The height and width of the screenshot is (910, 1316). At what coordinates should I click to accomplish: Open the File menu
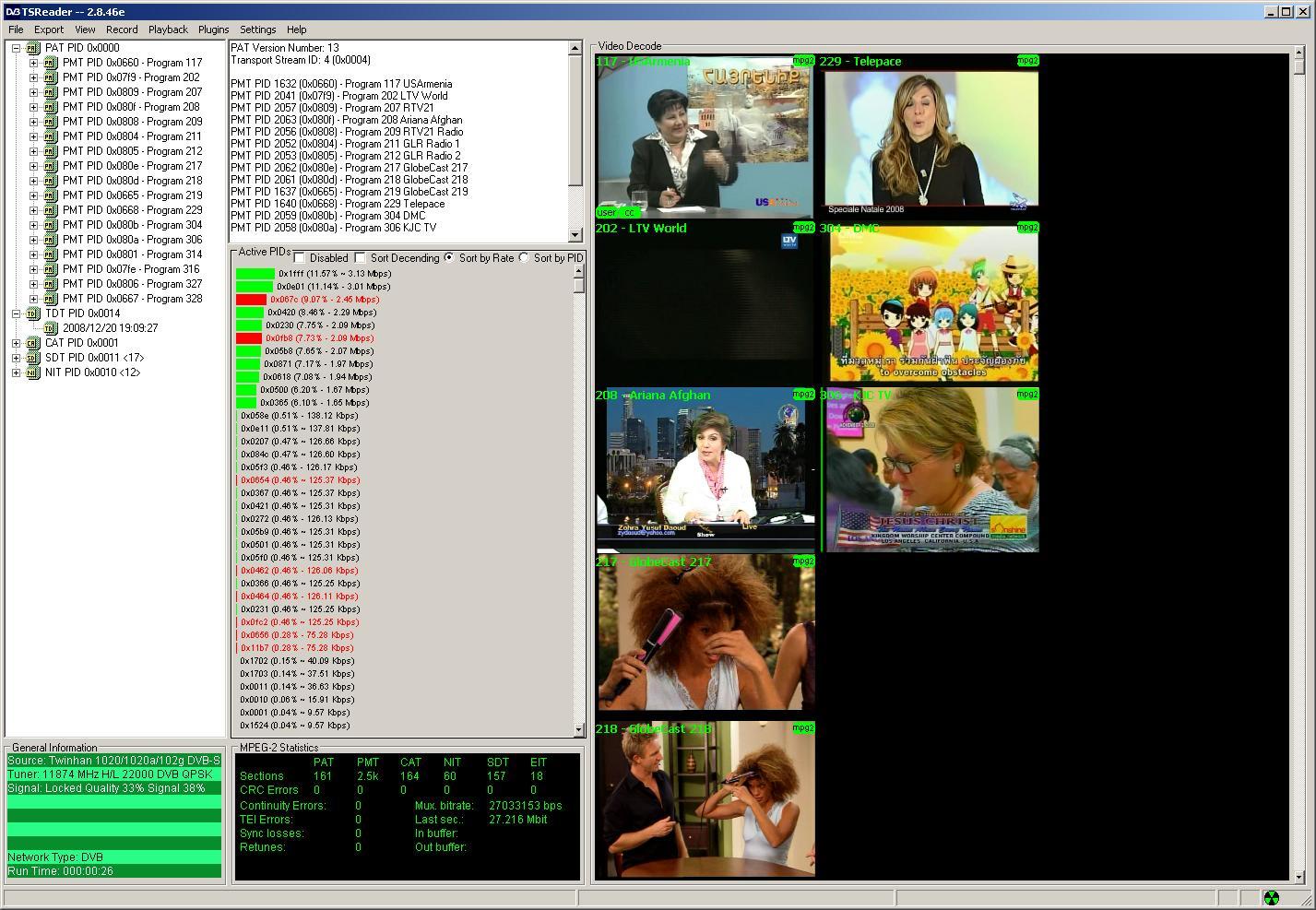click(16, 30)
